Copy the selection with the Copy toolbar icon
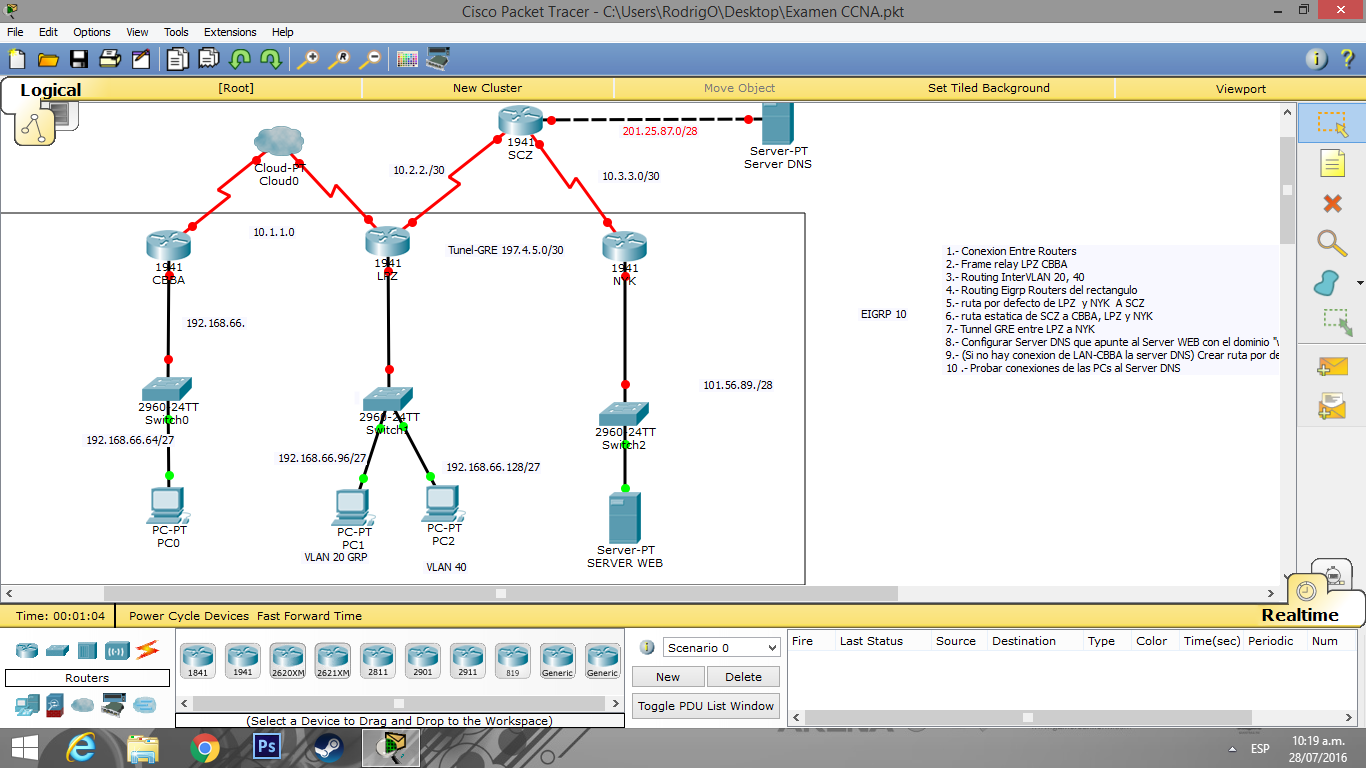The width and height of the screenshot is (1366, 768). [x=178, y=59]
